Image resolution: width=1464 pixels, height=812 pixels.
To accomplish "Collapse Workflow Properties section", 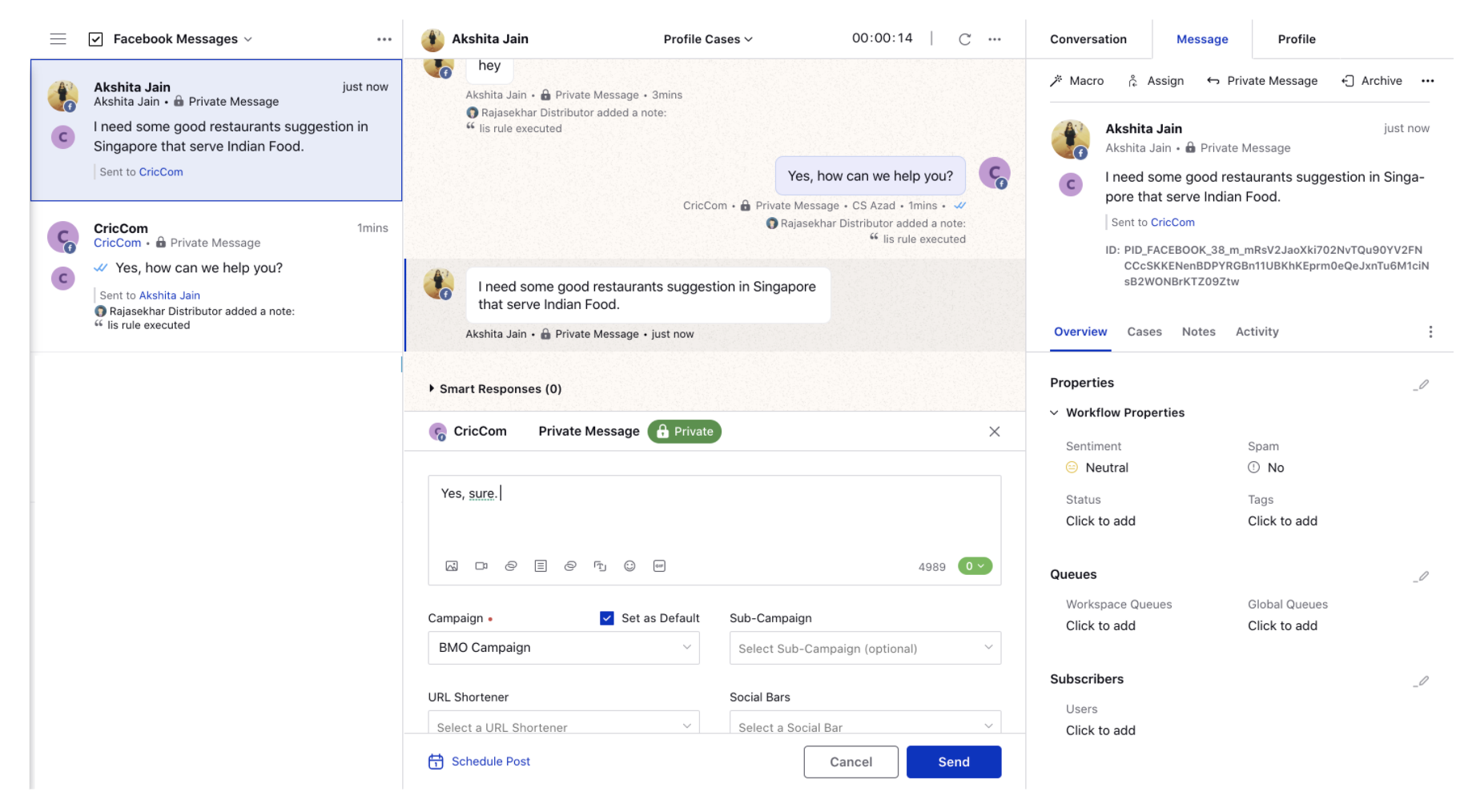I will [x=1054, y=412].
